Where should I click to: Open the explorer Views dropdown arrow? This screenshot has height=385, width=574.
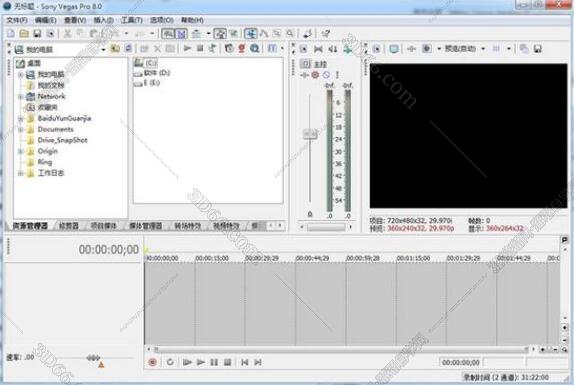point(282,48)
